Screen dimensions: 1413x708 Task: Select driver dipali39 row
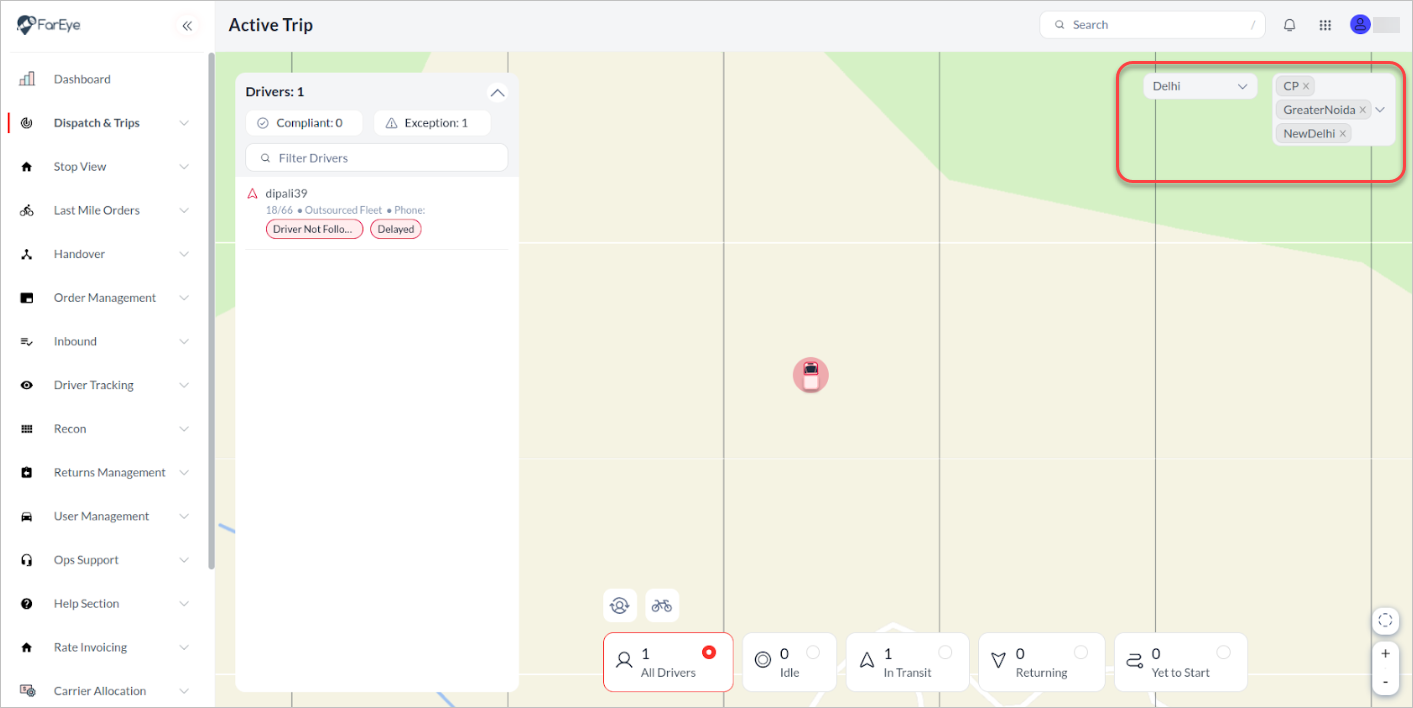[377, 213]
